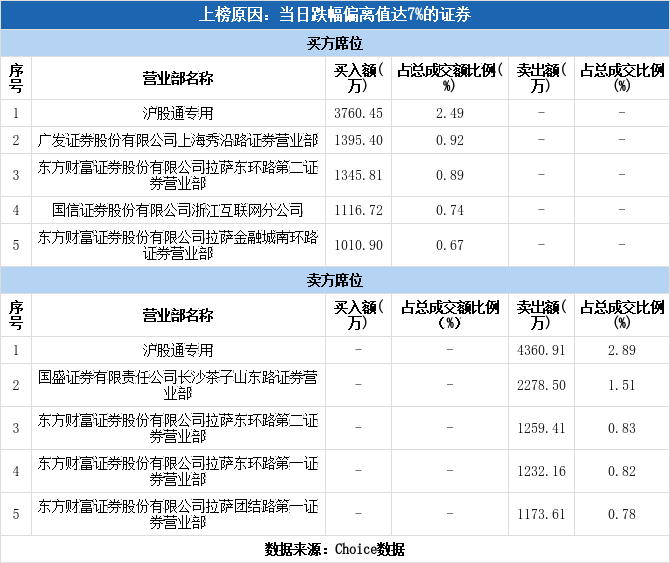
Task: Click buy-side 序号 column header
Action: tap(16, 78)
